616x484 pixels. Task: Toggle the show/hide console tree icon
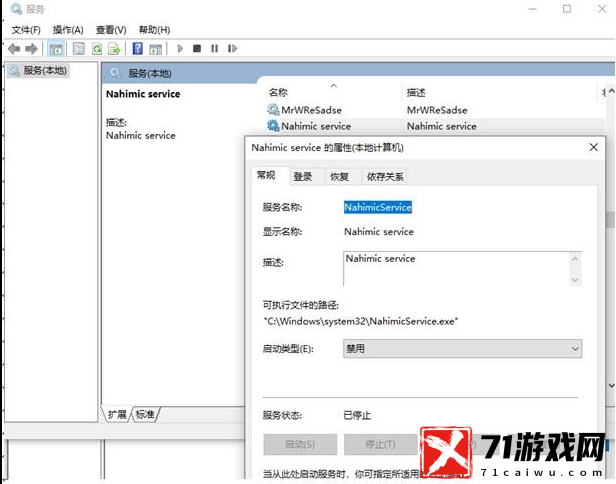pyautogui.click(x=56, y=49)
